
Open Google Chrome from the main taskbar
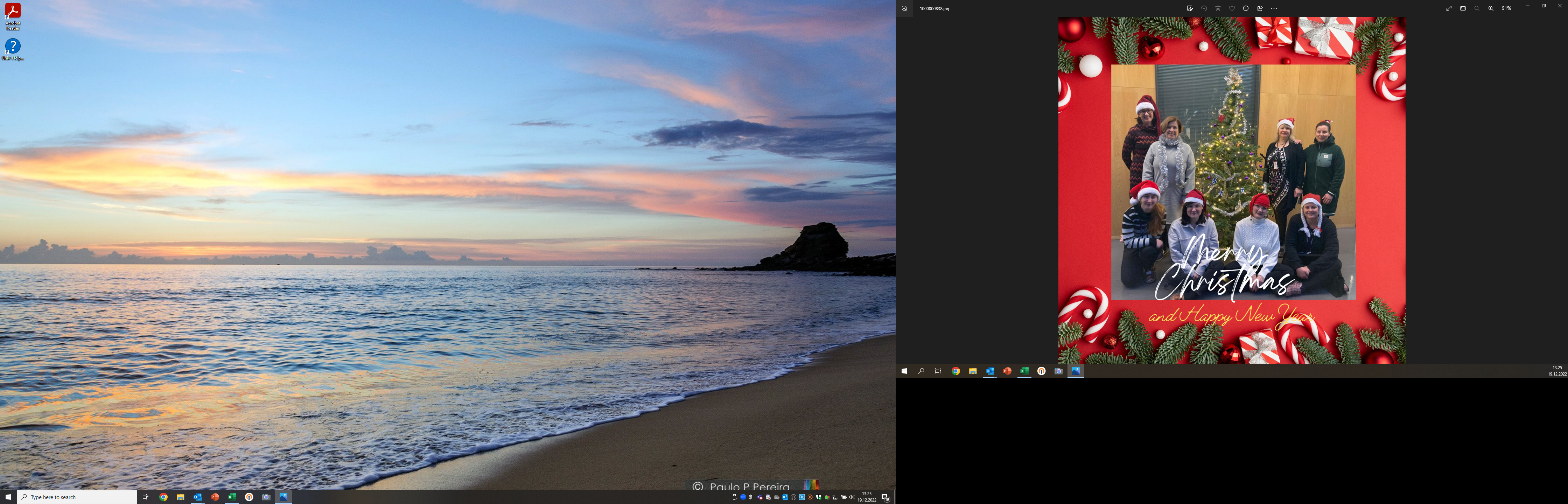163,497
